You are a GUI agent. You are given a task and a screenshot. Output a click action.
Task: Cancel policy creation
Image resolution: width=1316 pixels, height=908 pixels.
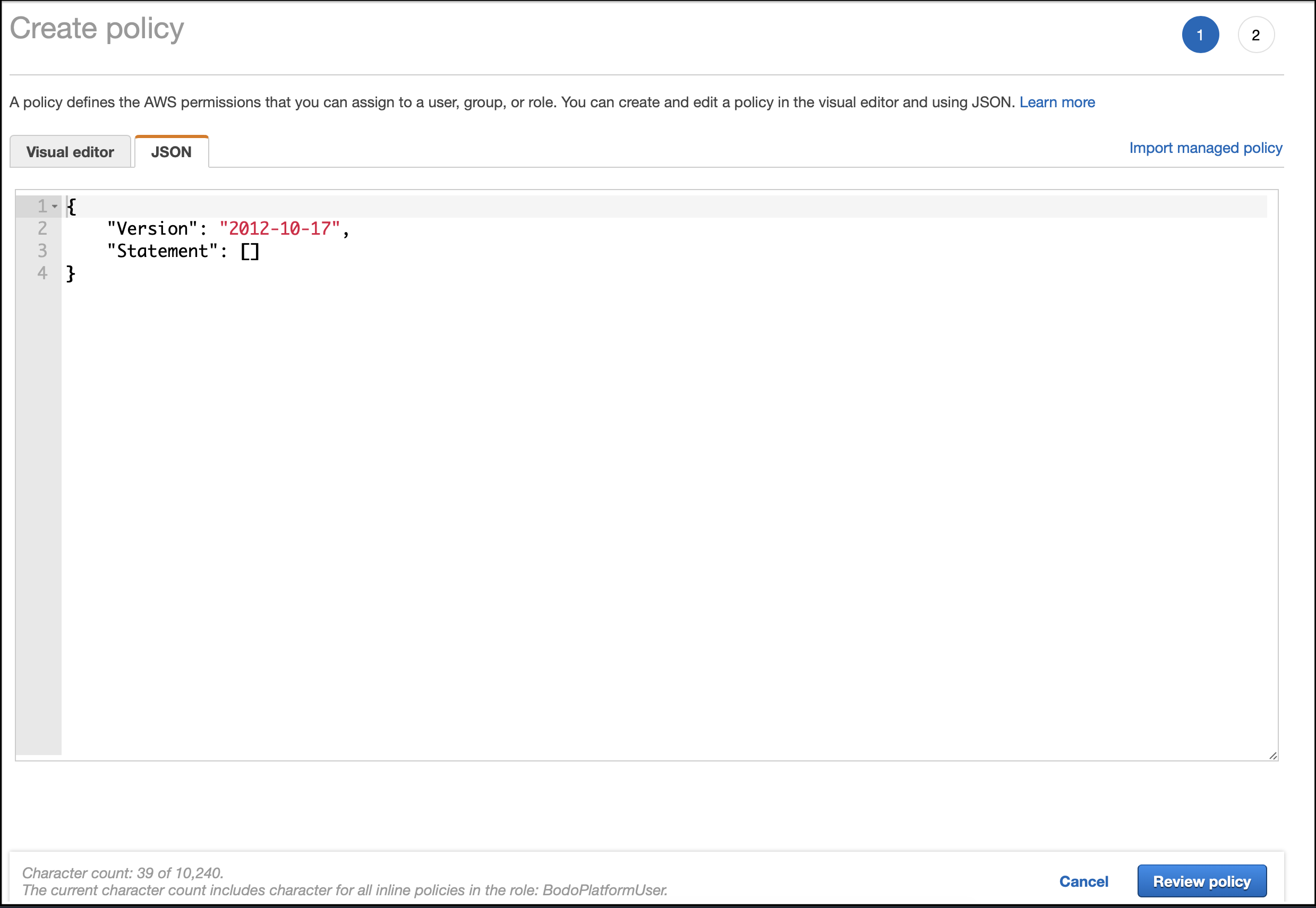pyautogui.click(x=1083, y=881)
